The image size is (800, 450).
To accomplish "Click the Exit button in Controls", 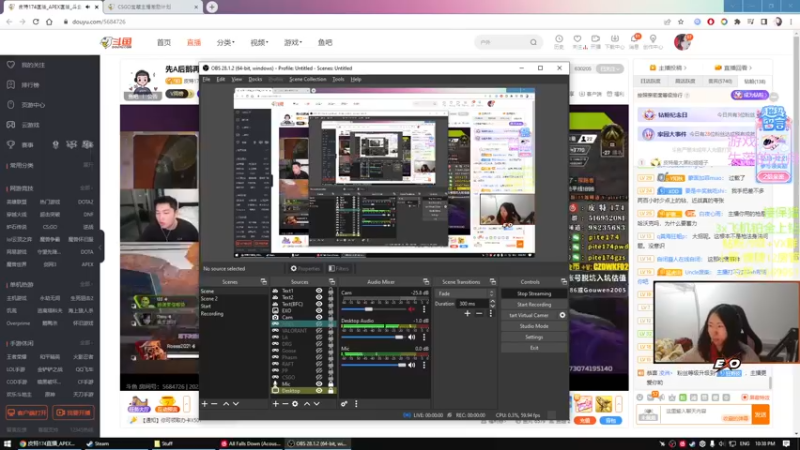I will (534, 348).
